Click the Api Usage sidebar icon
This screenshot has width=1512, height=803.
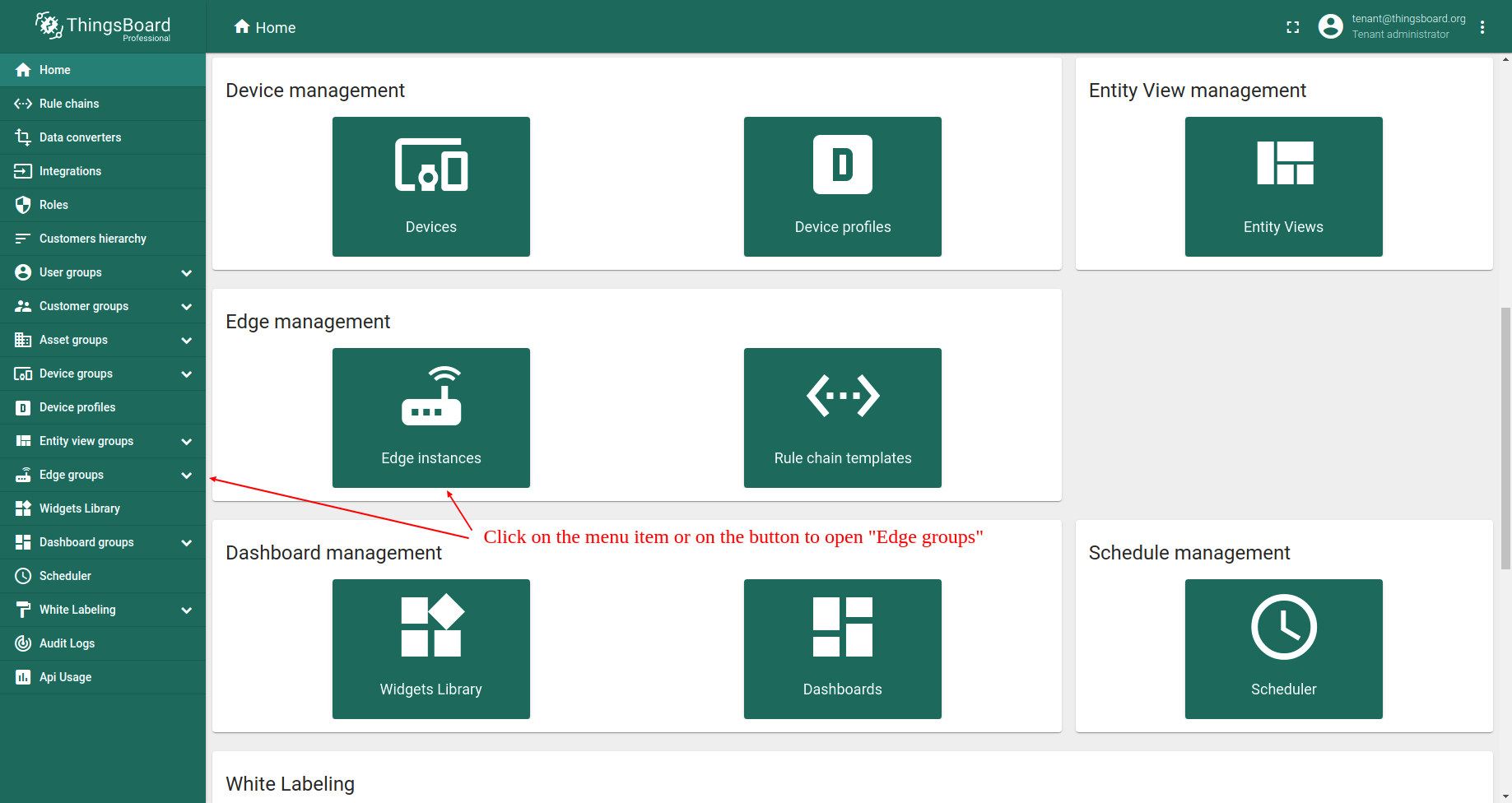point(23,677)
